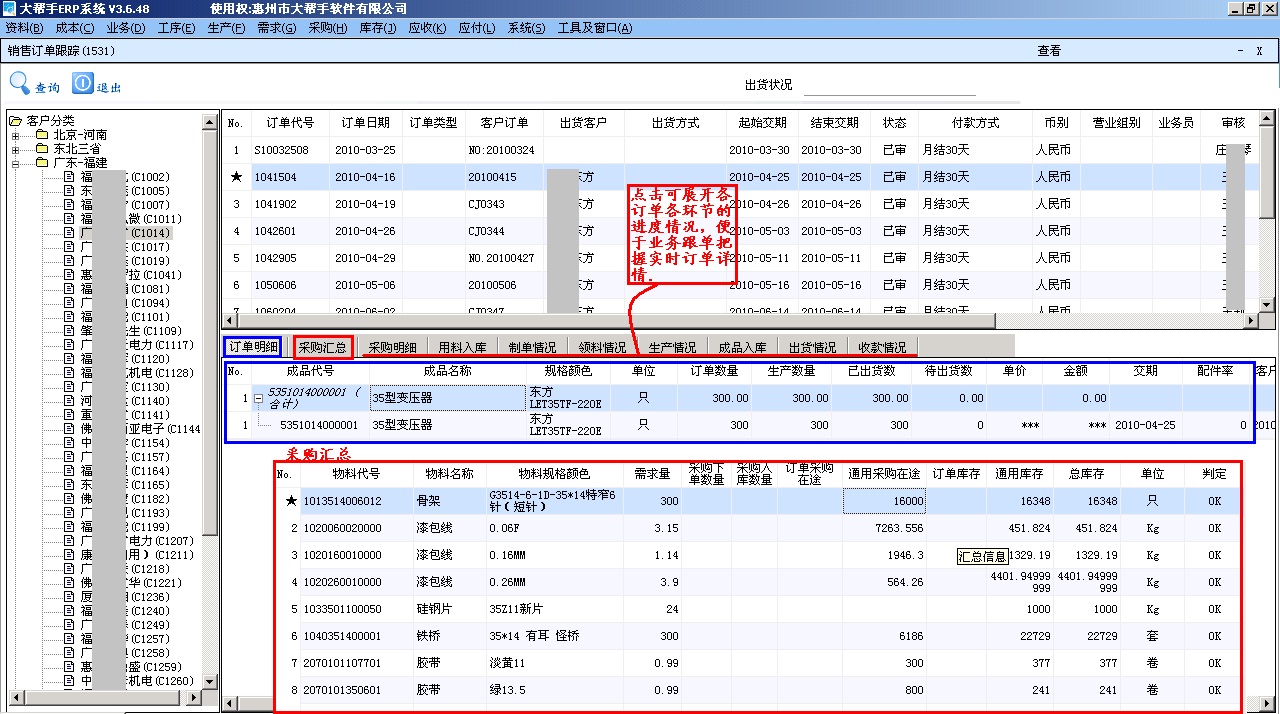This screenshot has width=1280, height=714.
Task: Collapse the 5351014000001 合计 row expander
Action: pos(258,397)
